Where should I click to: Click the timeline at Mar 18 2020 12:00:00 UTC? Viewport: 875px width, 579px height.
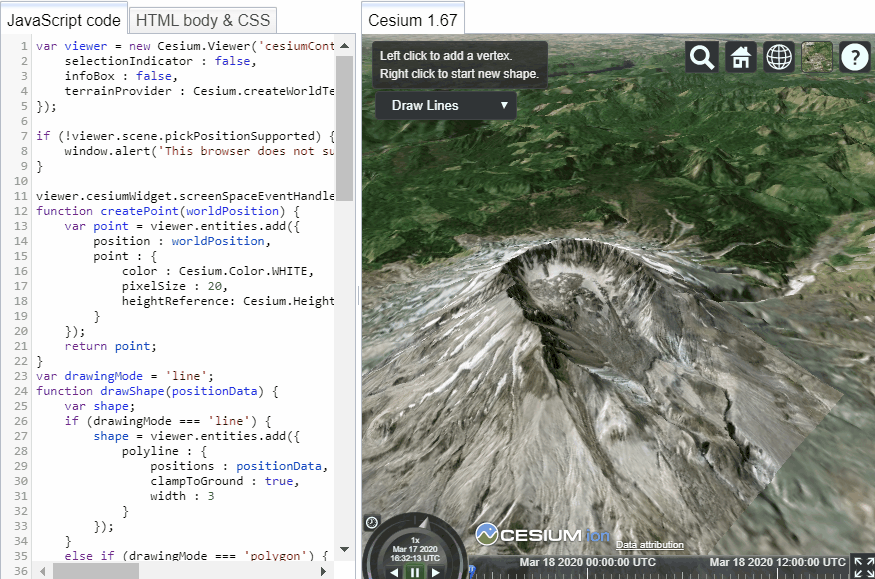(777, 562)
